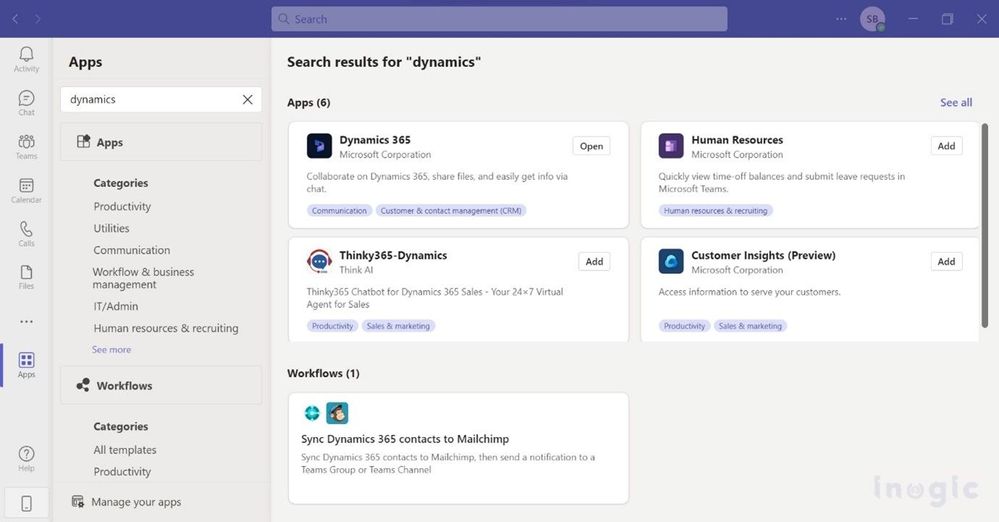Click the Thinky365-Dynamics app title
The width and height of the screenshot is (999, 522).
click(393, 255)
